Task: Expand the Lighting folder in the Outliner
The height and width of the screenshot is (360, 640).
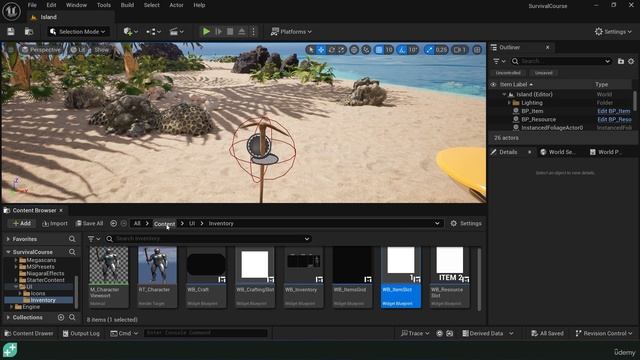Action: (x=509, y=103)
